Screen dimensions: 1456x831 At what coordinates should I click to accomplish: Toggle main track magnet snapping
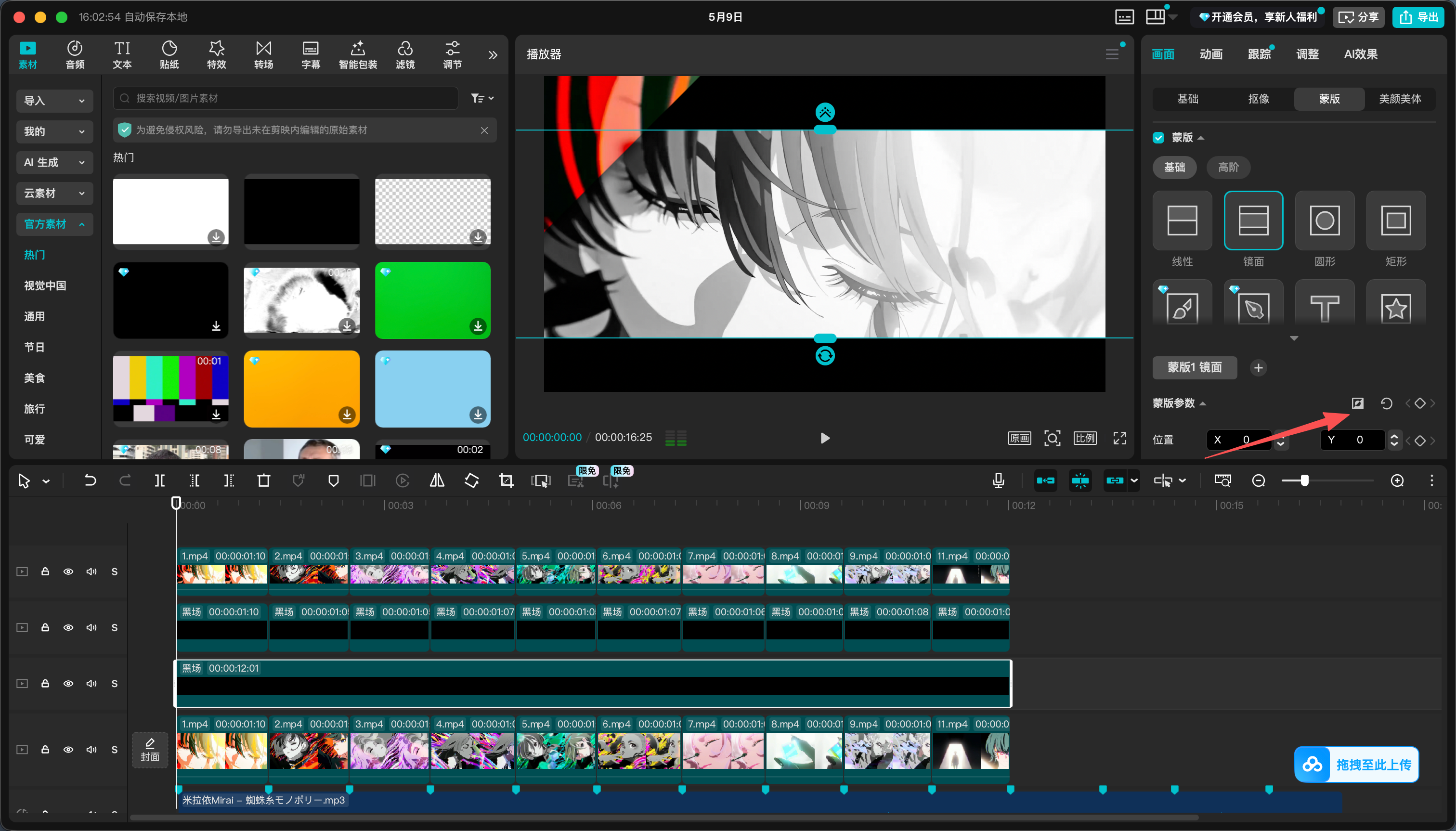[x=1046, y=480]
